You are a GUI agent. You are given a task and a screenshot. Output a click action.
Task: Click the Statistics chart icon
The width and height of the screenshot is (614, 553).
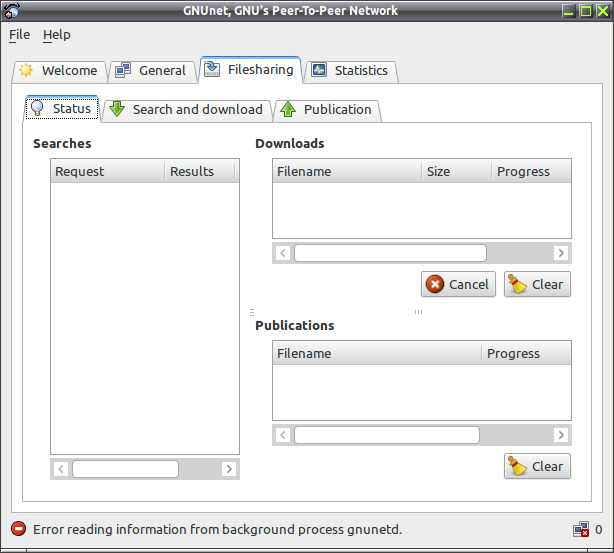319,70
